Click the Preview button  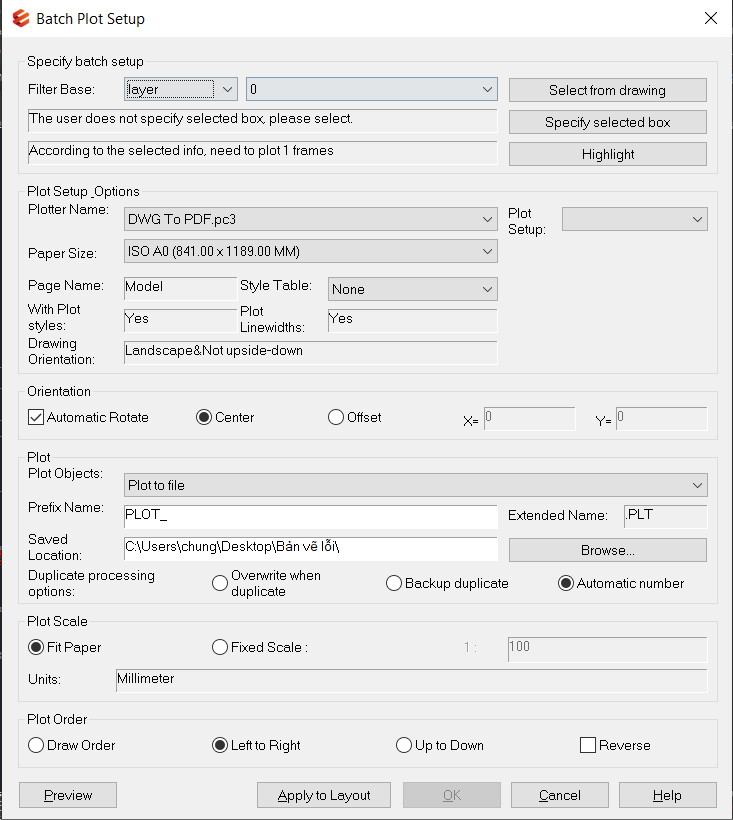point(68,795)
